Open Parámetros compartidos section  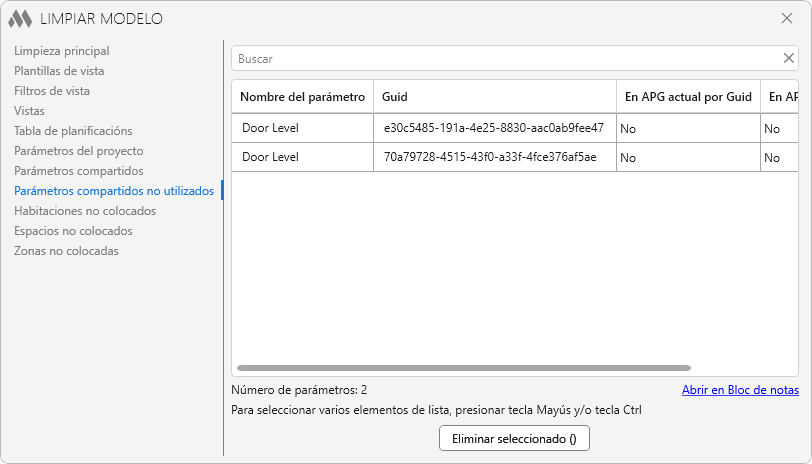[x=78, y=171]
